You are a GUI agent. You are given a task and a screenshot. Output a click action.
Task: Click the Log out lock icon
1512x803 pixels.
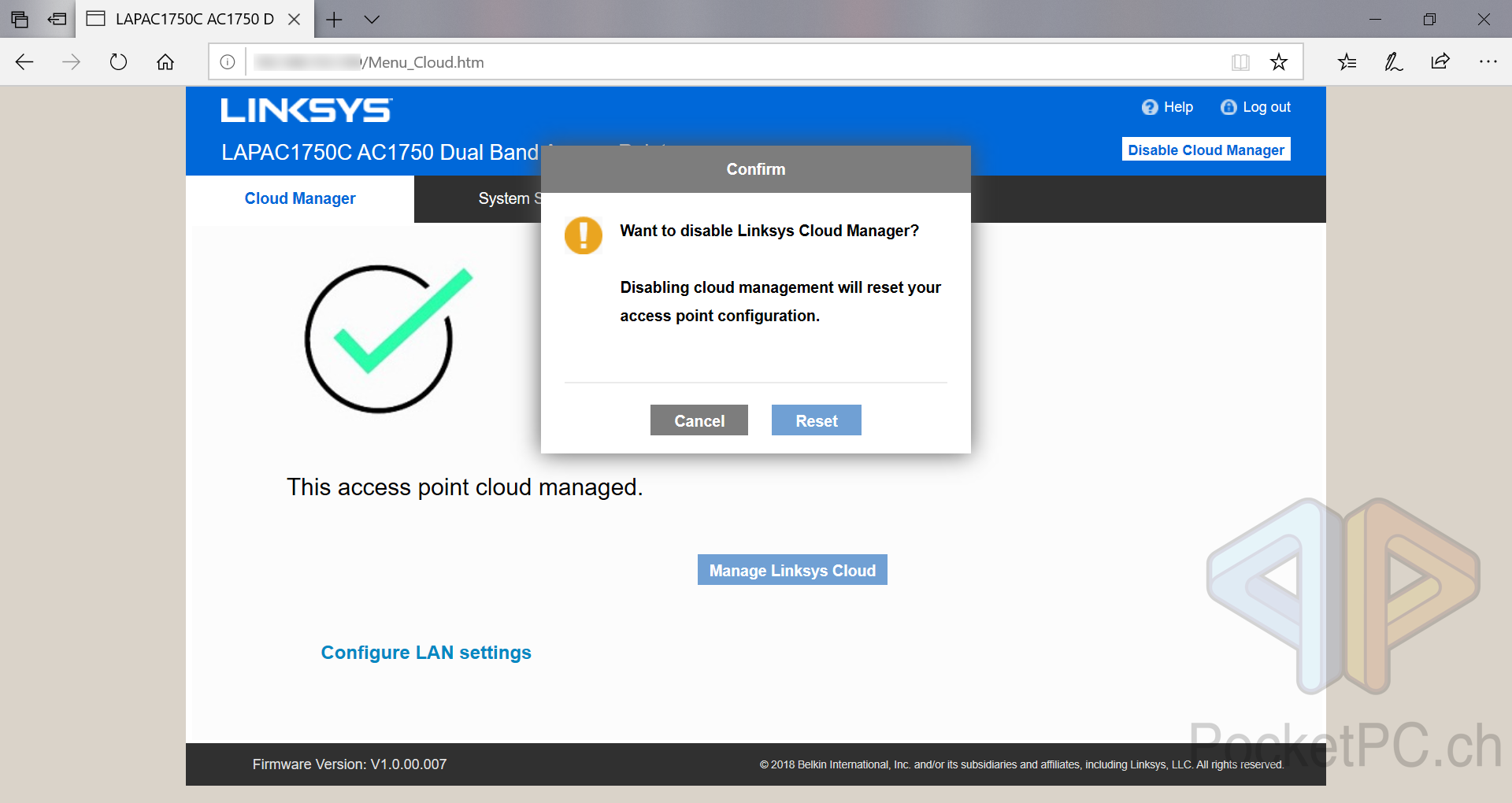point(1228,107)
